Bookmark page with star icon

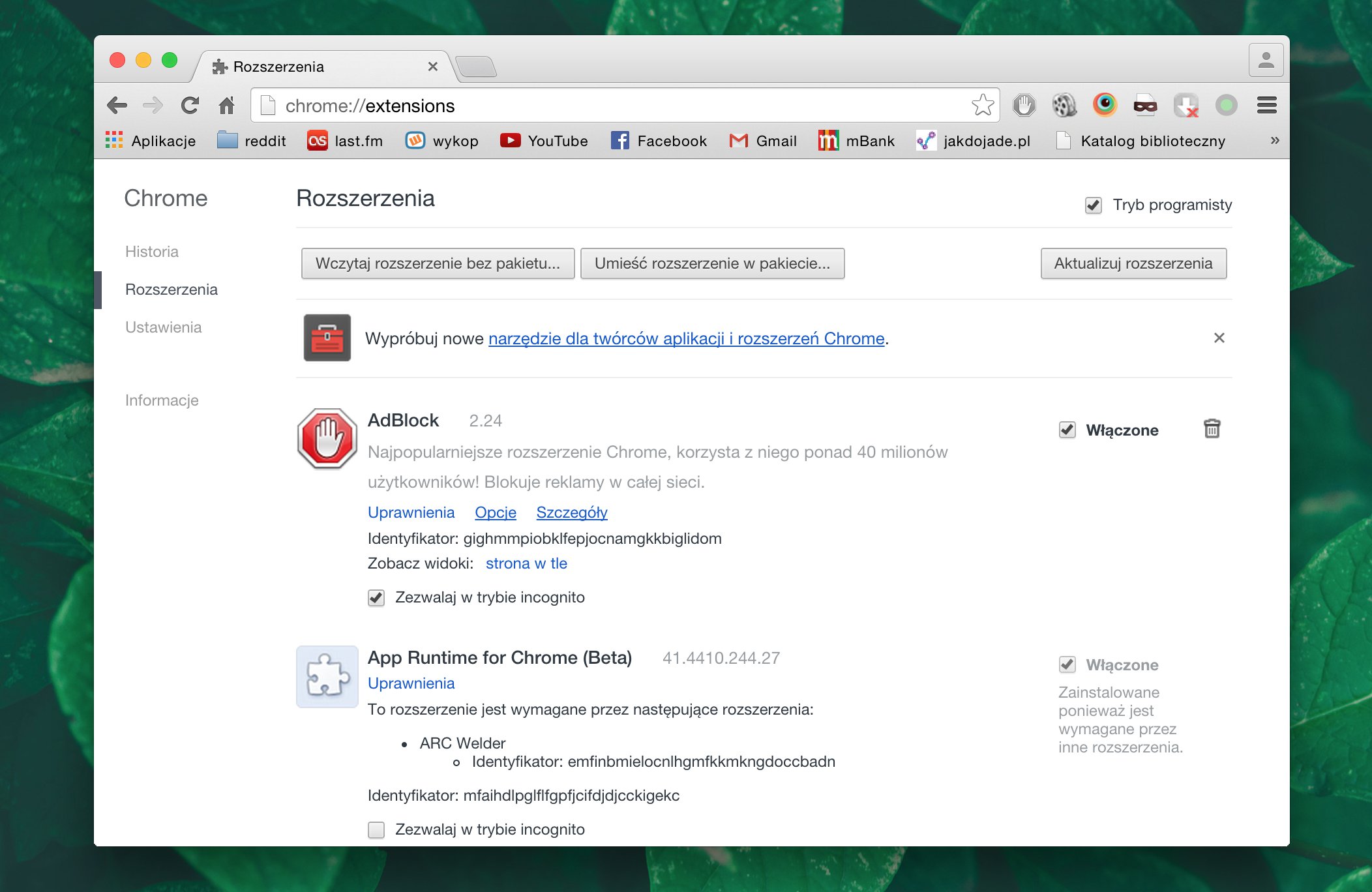982,105
